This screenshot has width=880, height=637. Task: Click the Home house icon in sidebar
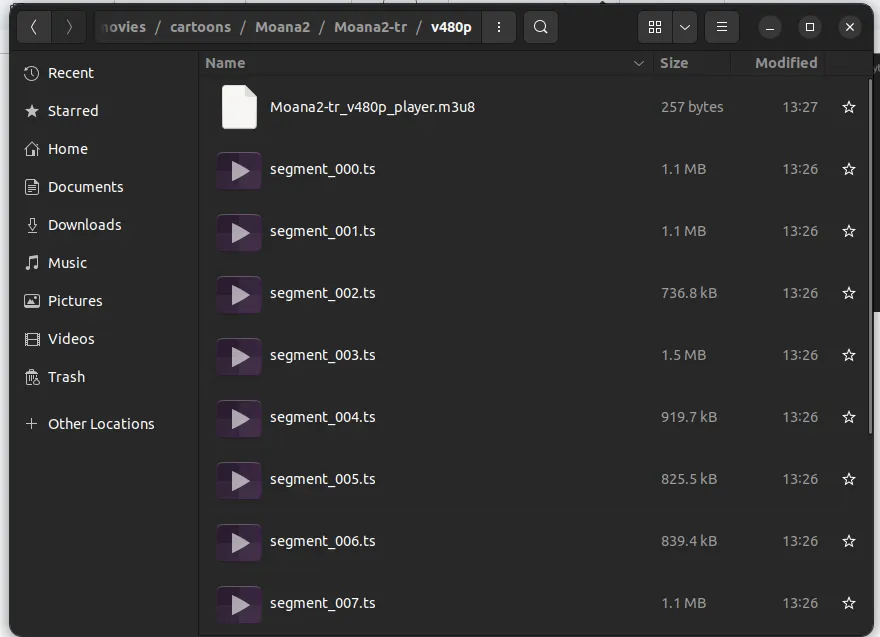[x=32, y=149]
